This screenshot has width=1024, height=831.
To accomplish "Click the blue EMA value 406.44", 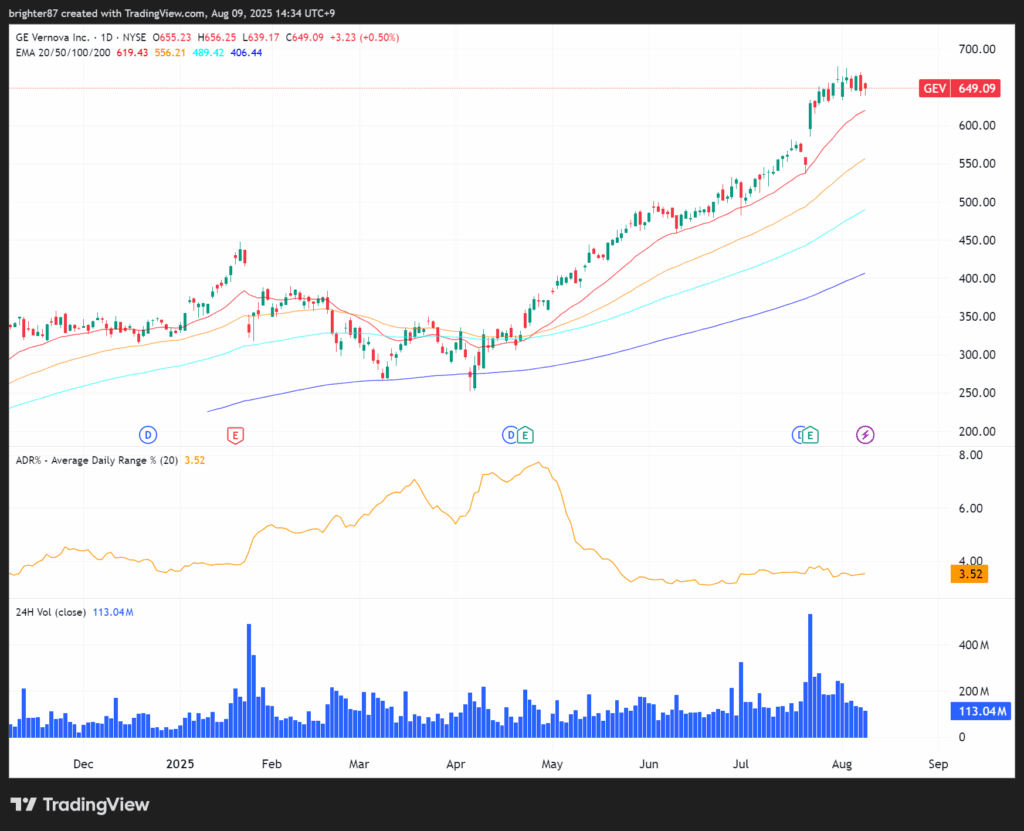I will [246, 53].
